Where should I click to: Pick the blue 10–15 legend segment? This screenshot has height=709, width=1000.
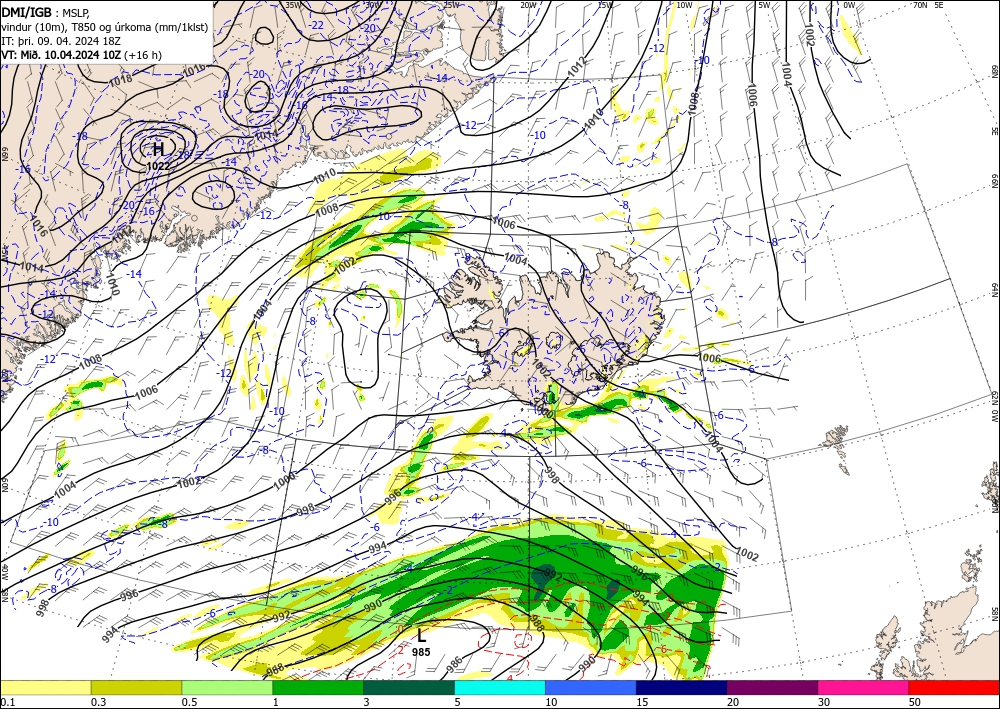(x=591, y=687)
